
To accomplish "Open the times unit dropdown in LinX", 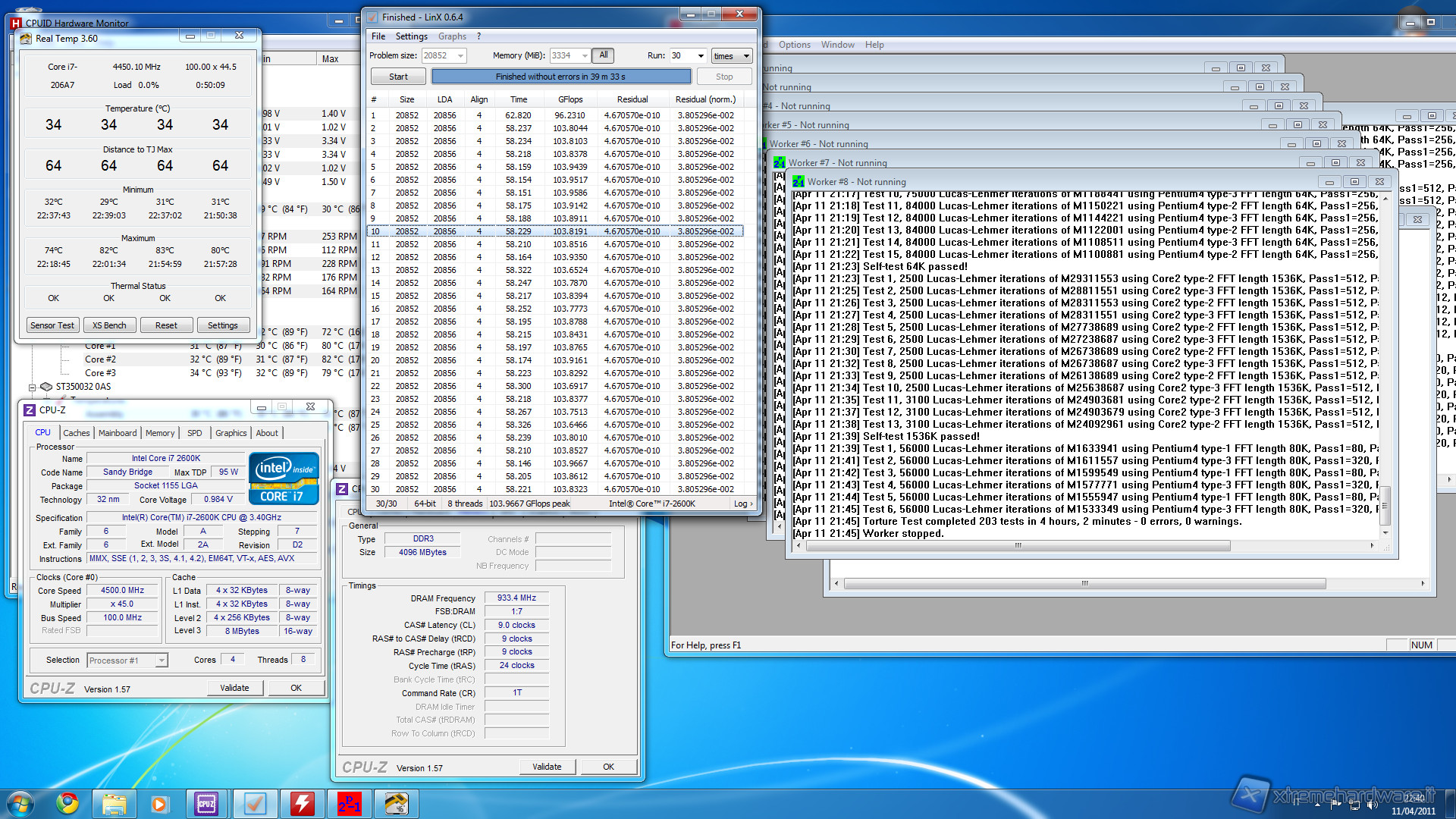I will click(x=732, y=55).
